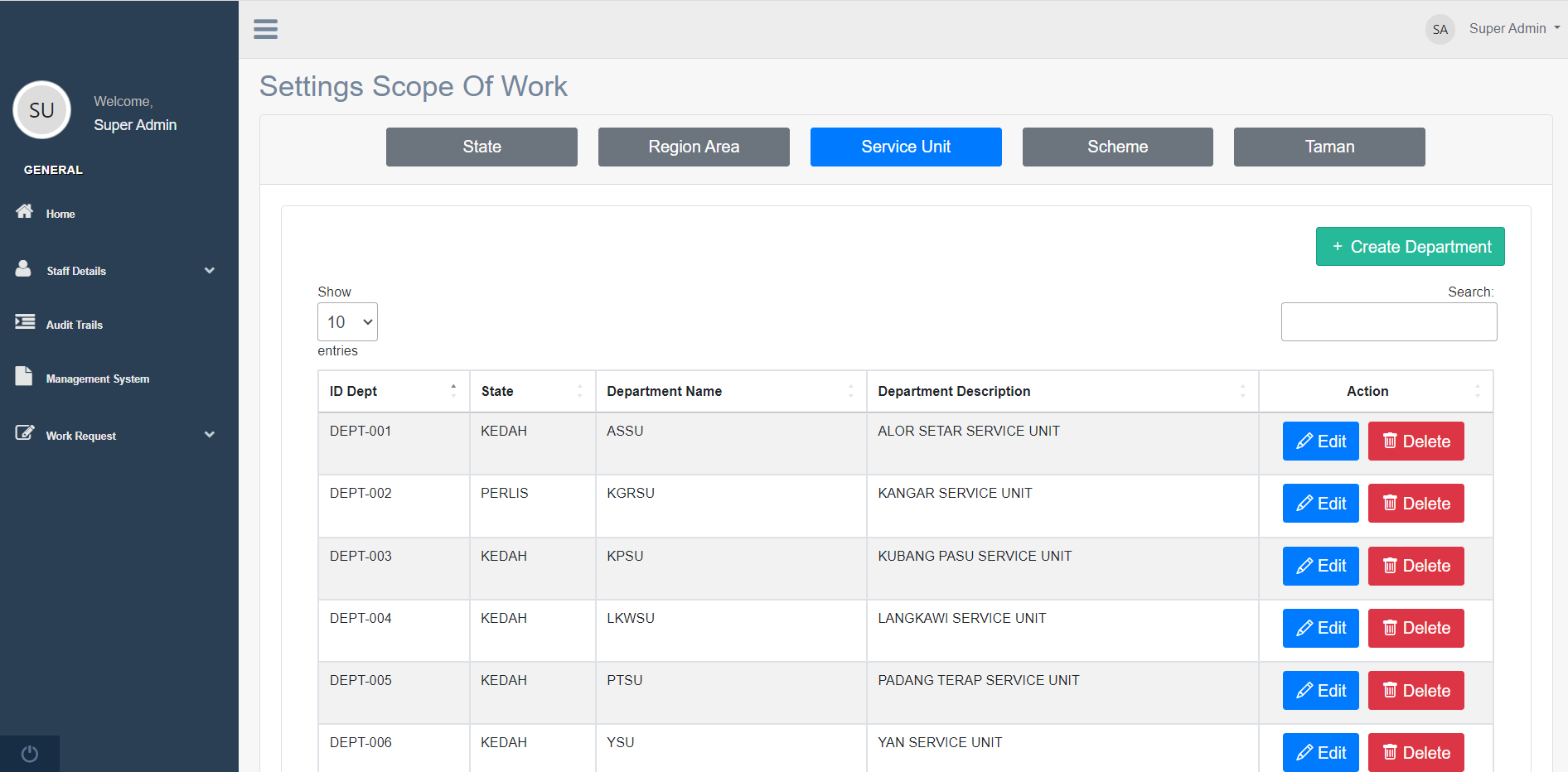Switch to the Taman tab
The width and height of the screenshot is (1568, 772).
coord(1329,147)
